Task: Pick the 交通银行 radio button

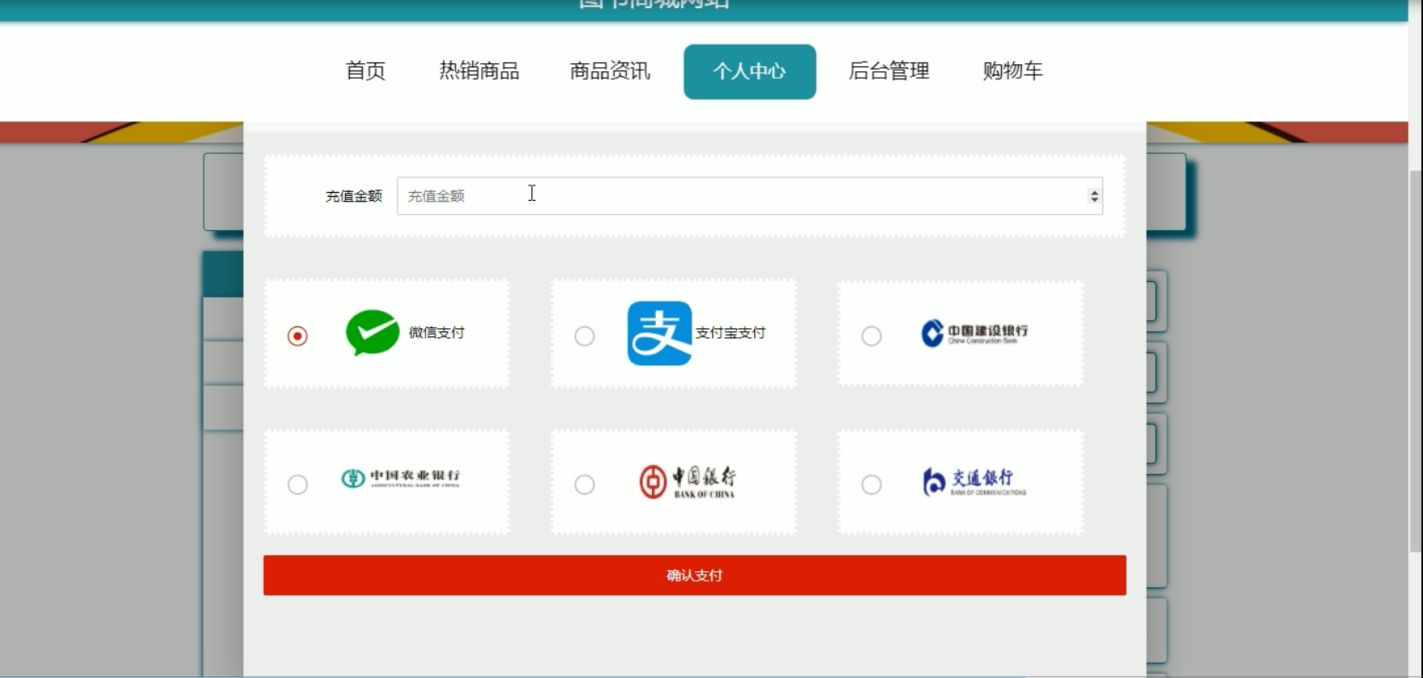Action: click(871, 484)
